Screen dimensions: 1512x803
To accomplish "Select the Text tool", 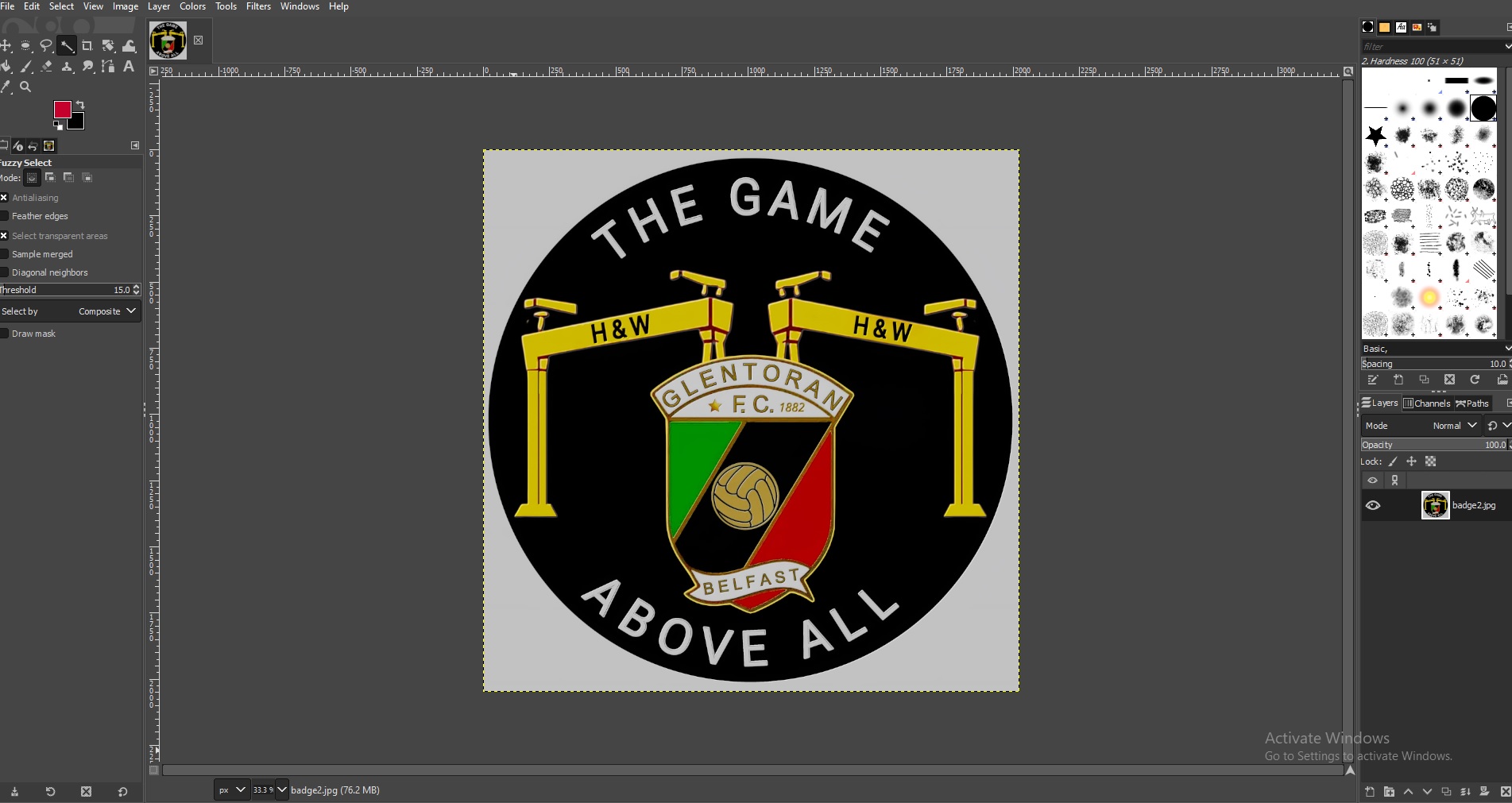I will tap(129, 67).
